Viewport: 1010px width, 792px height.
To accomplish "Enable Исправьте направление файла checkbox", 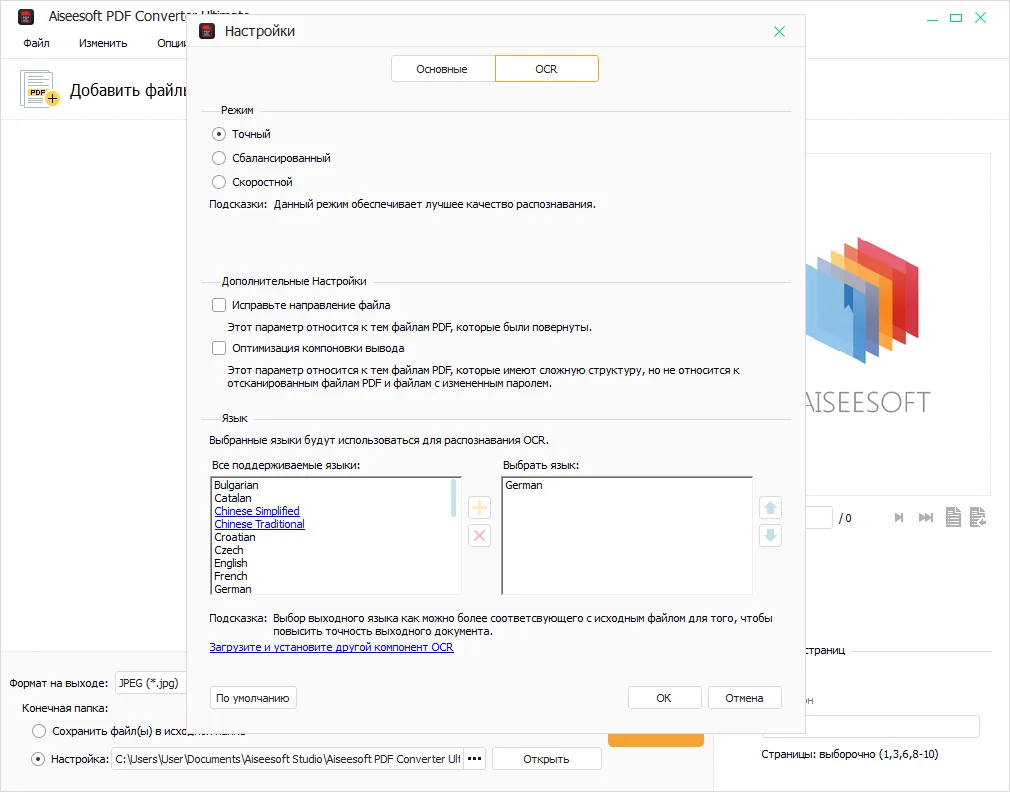I will click(x=219, y=305).
